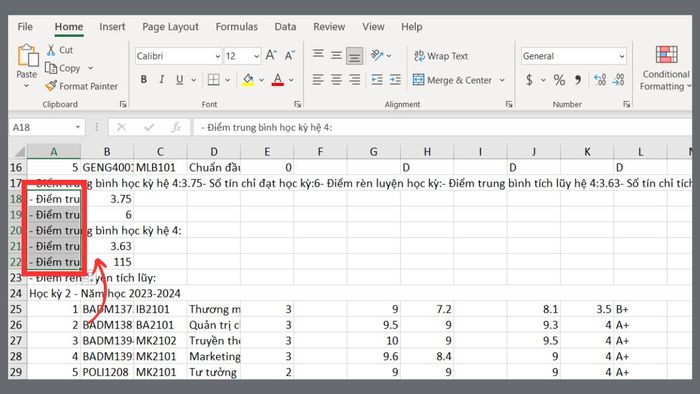Align text right
The image size is (700, 394).
coord(354,80)
